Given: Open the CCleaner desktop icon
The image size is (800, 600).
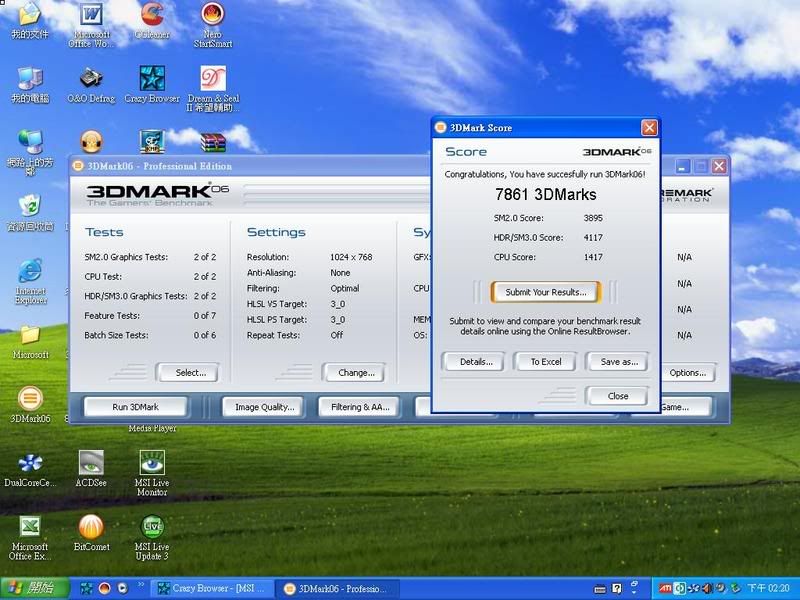Looking at the screenshot, I should [152, 14].
